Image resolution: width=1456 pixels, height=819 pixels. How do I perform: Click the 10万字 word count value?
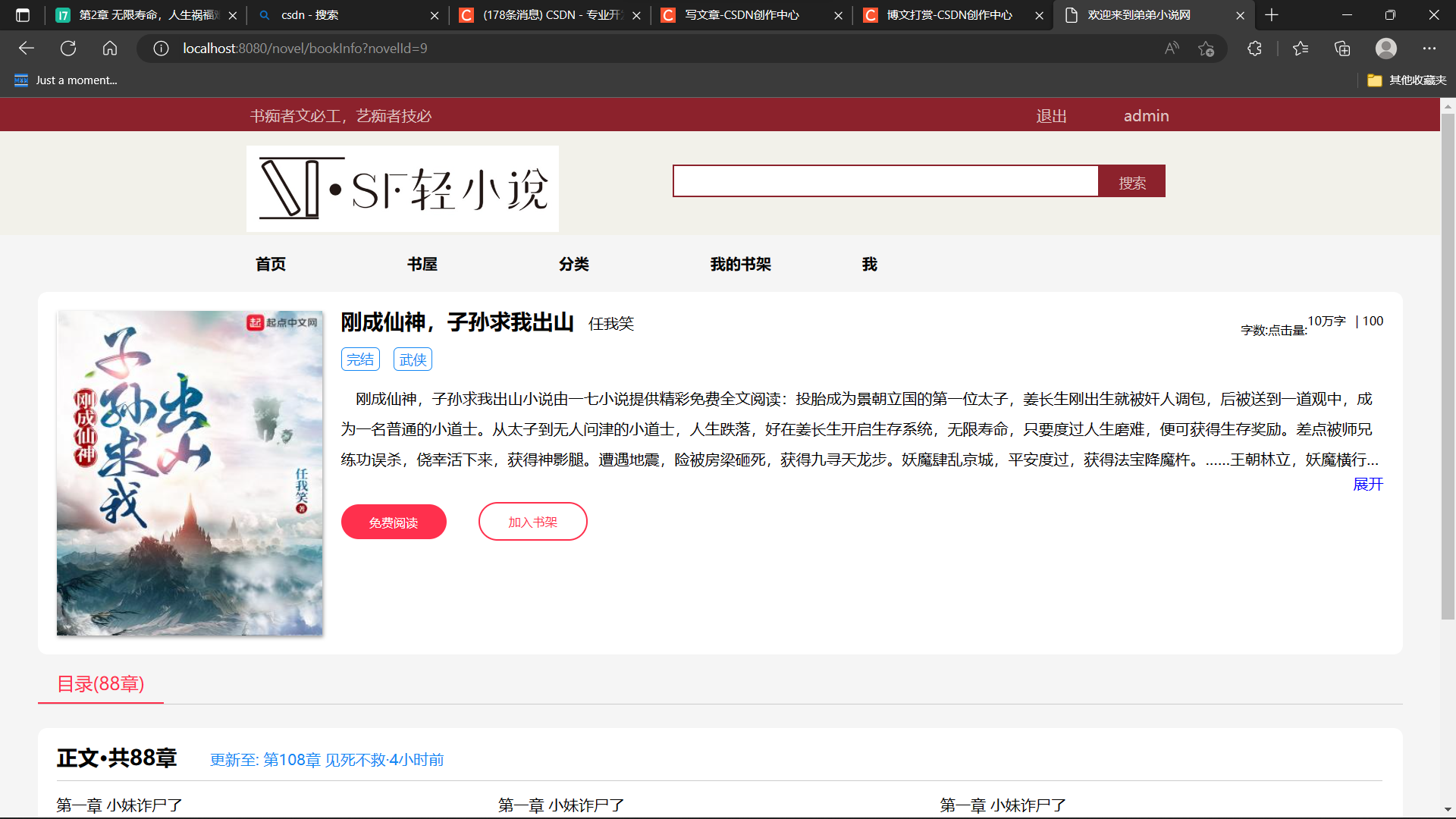1327,321
